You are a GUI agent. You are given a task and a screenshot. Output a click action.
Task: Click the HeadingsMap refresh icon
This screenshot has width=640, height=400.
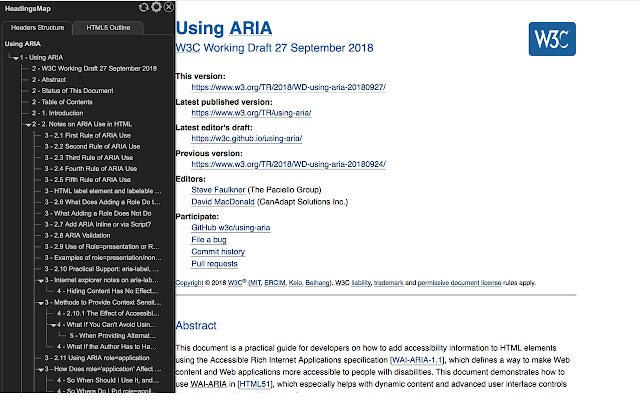pos(144,7)
